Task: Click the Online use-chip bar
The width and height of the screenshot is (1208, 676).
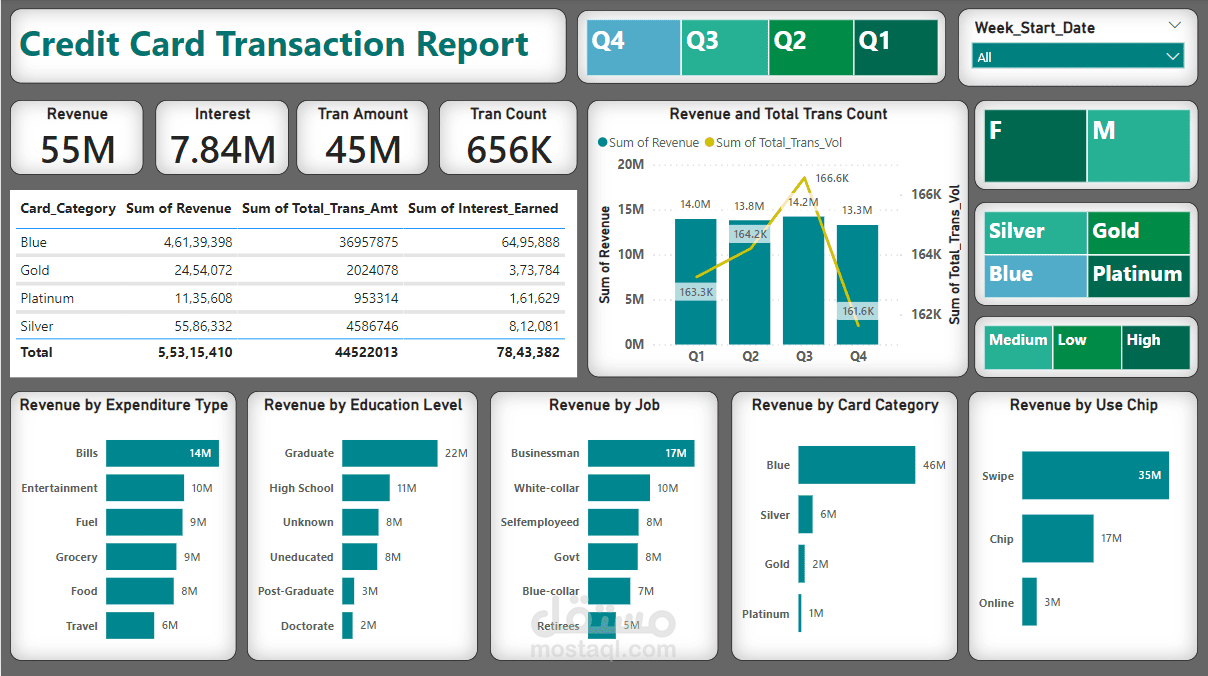Action: click(1029, 602)
